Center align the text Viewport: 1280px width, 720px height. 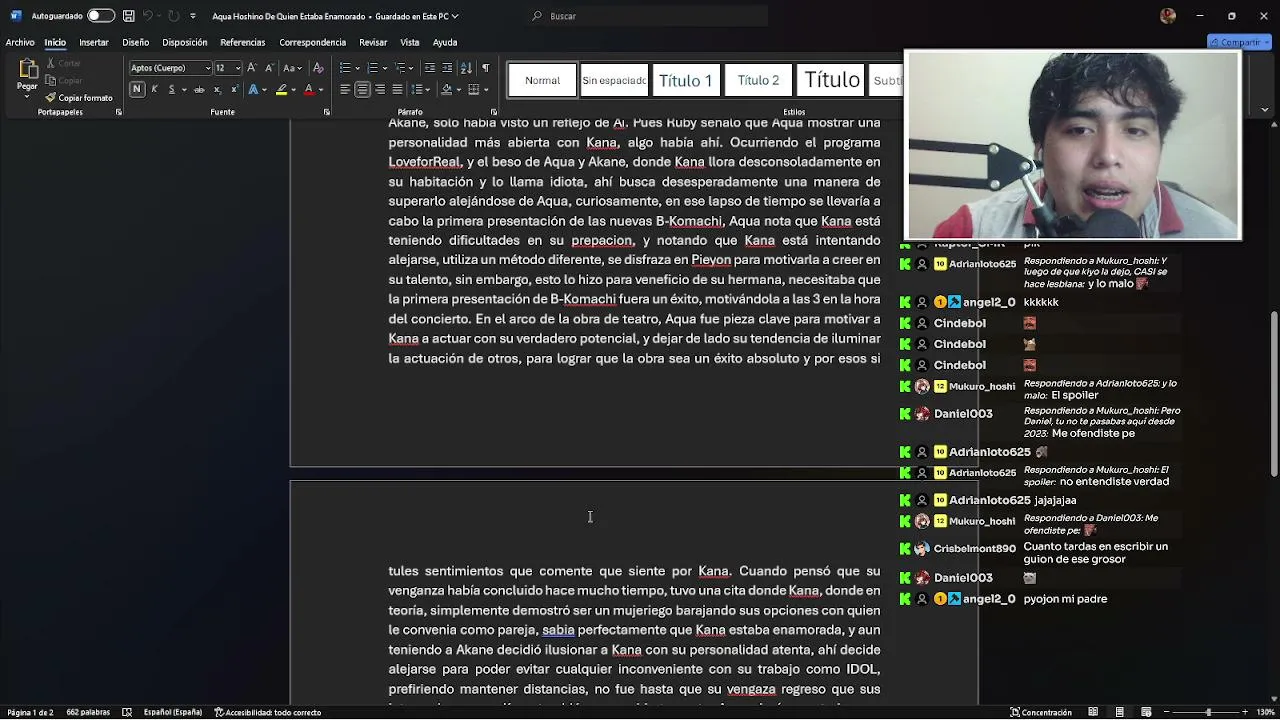tap(362, 90)
